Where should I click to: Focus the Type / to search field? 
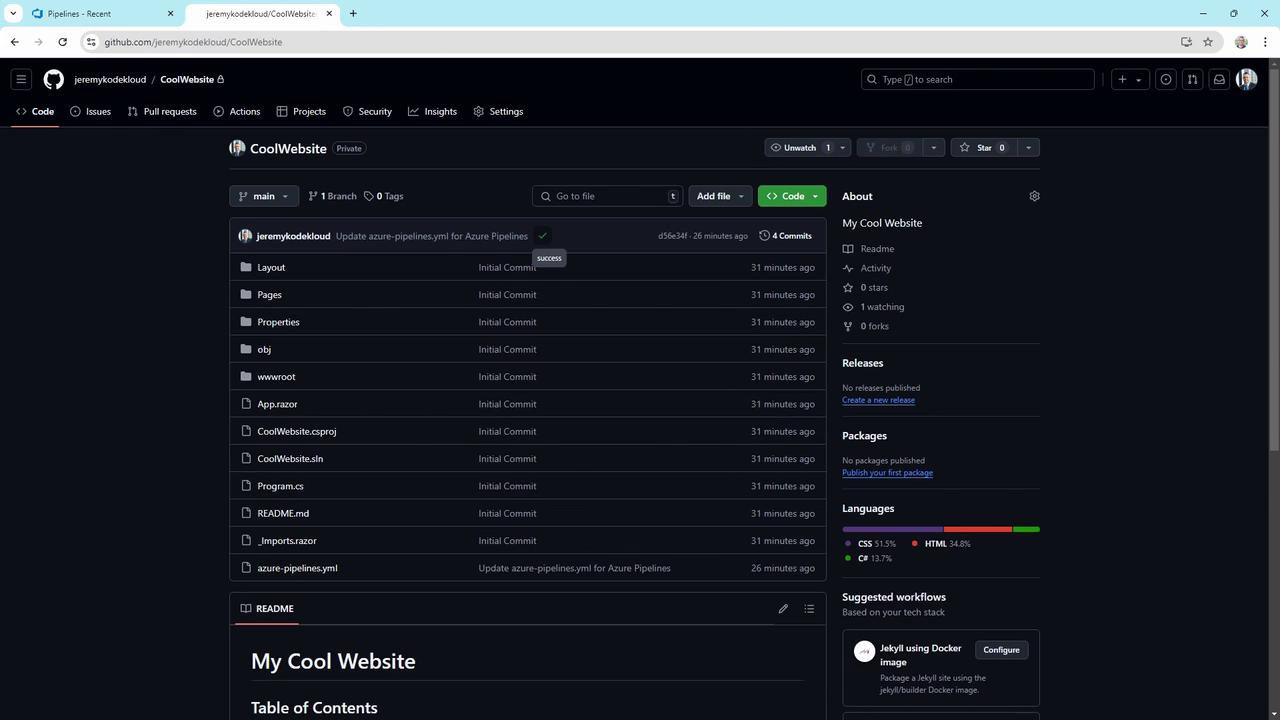click(977, 79)
